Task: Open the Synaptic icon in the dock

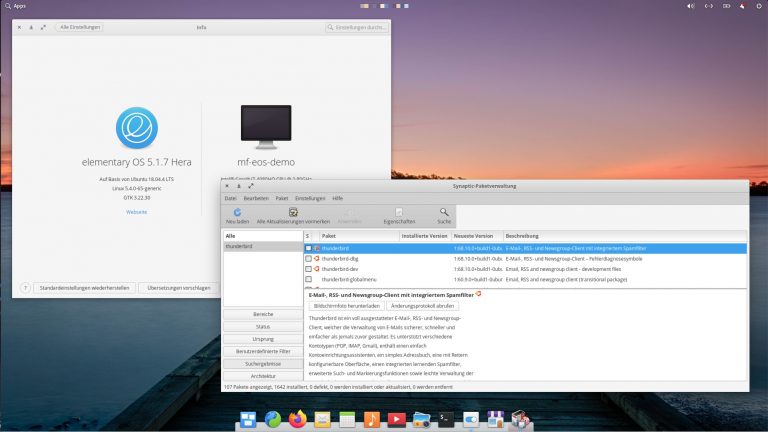Action: coord(520,419)
